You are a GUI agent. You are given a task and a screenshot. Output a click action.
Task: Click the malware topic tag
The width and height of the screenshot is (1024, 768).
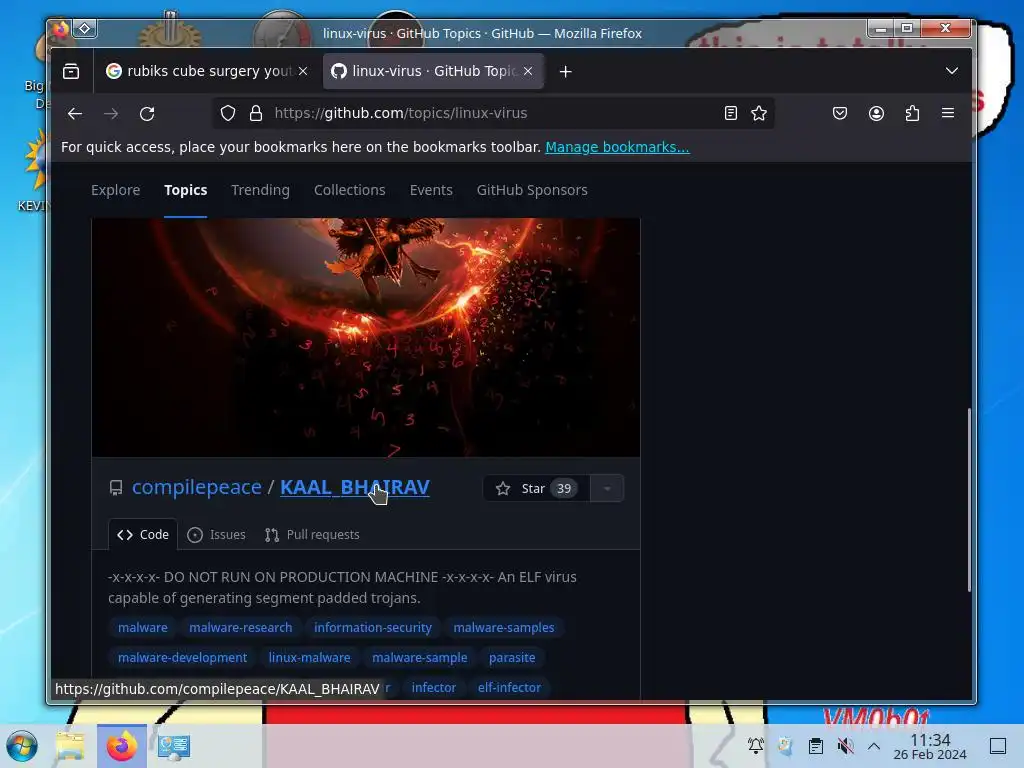coord(143,628)
